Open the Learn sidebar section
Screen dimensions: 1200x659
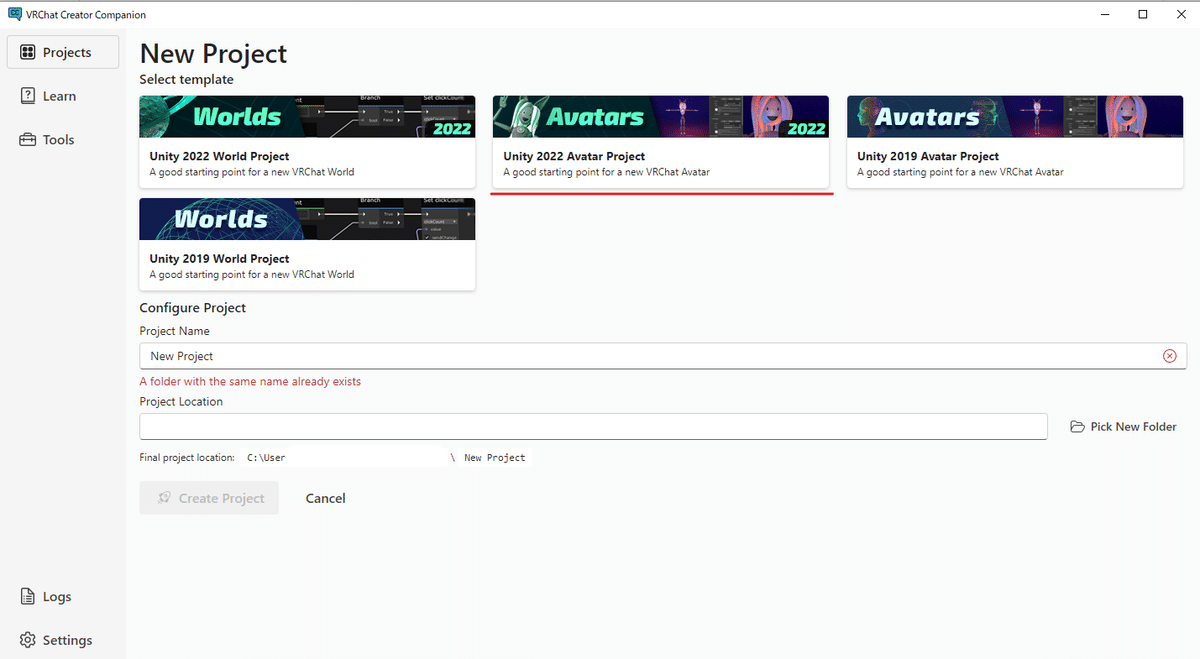tap(63, 96)
